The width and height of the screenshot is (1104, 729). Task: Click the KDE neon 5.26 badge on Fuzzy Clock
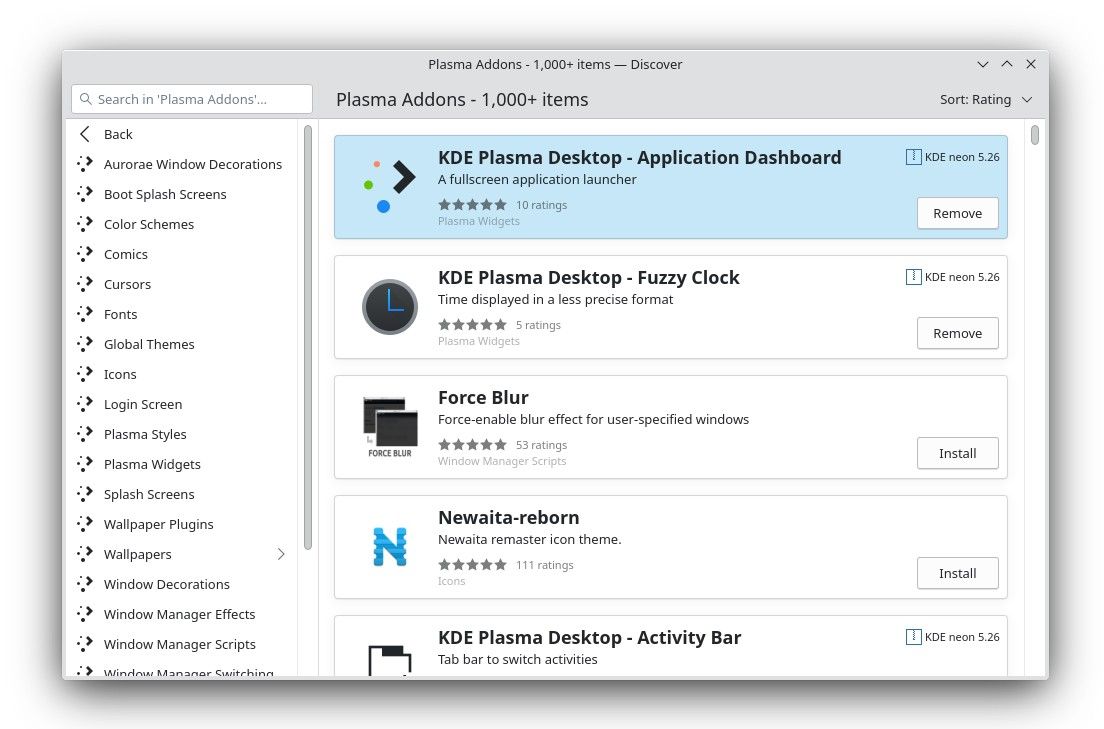coord(952,277)
